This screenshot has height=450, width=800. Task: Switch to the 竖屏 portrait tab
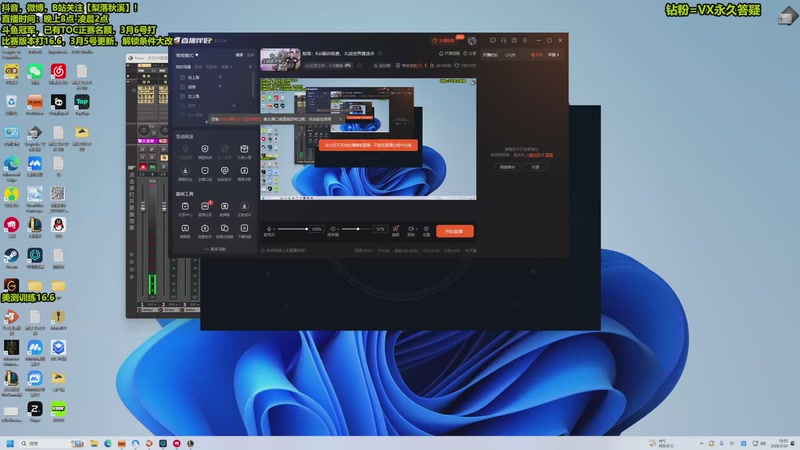250,55
